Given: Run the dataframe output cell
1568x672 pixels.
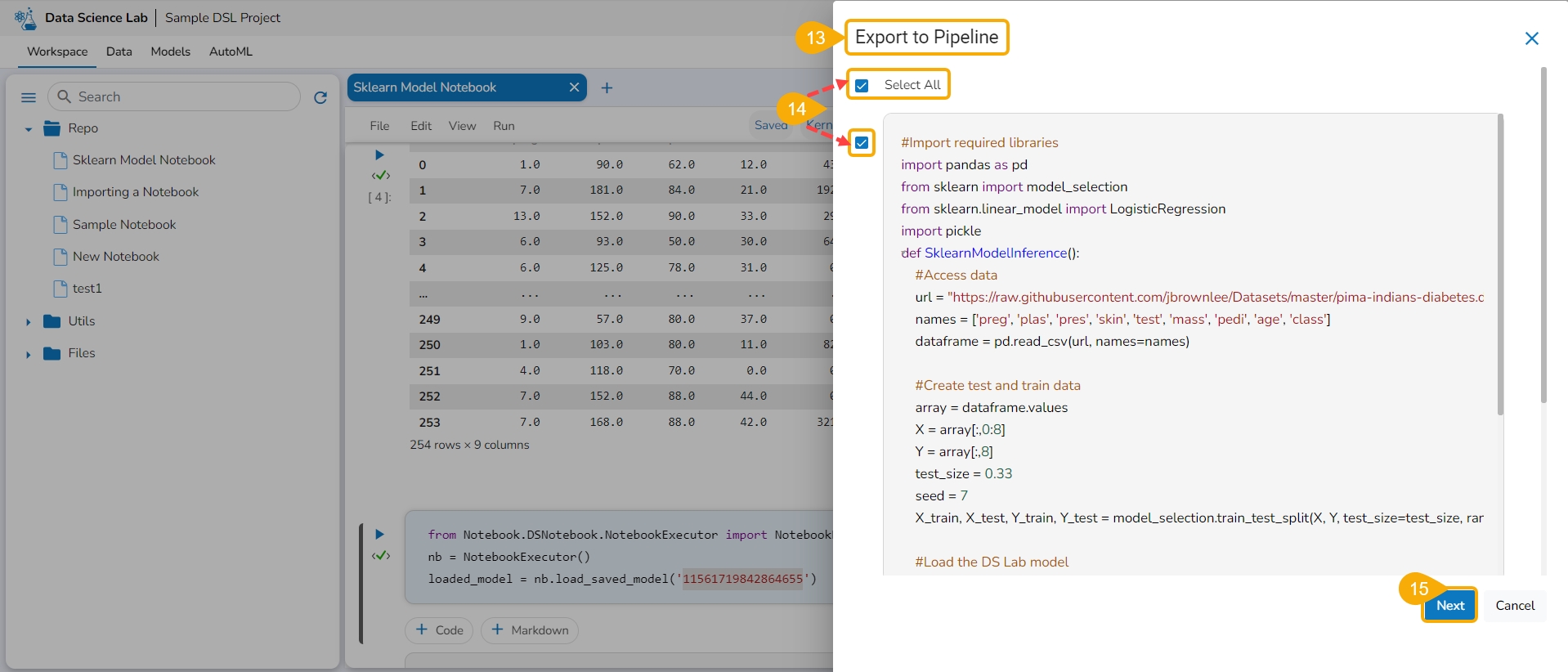Looking at the screenshot, I should point(379,155).
